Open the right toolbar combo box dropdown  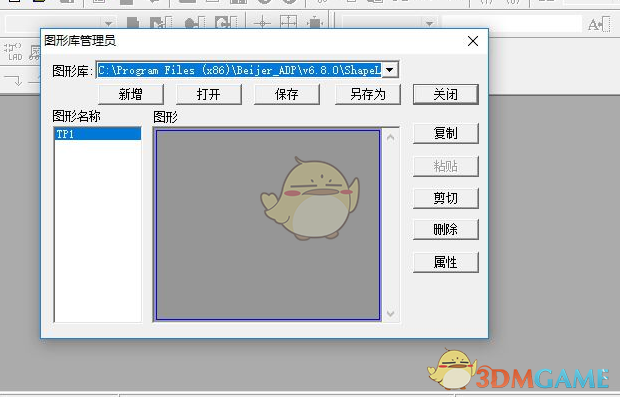(x=430, y=24)
